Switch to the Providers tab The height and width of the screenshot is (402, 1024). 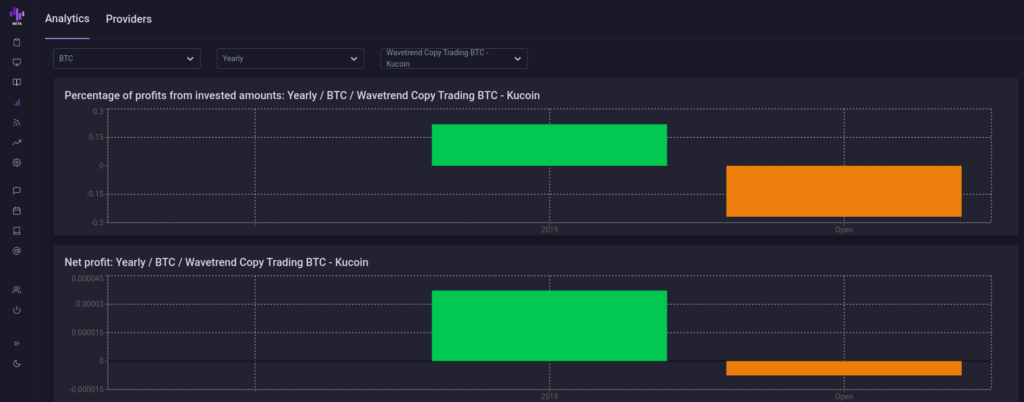click(x=129, y=19)
